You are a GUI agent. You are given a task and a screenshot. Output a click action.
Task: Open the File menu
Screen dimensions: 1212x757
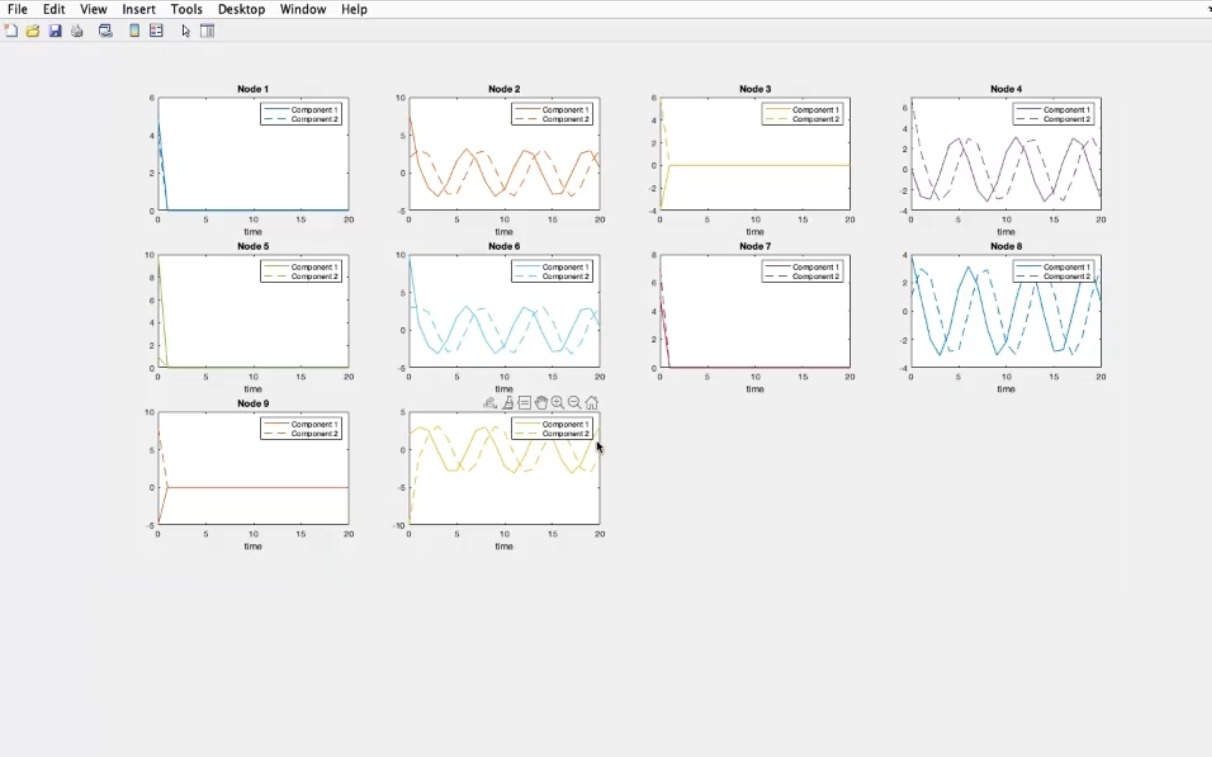(x=17, y=9)
